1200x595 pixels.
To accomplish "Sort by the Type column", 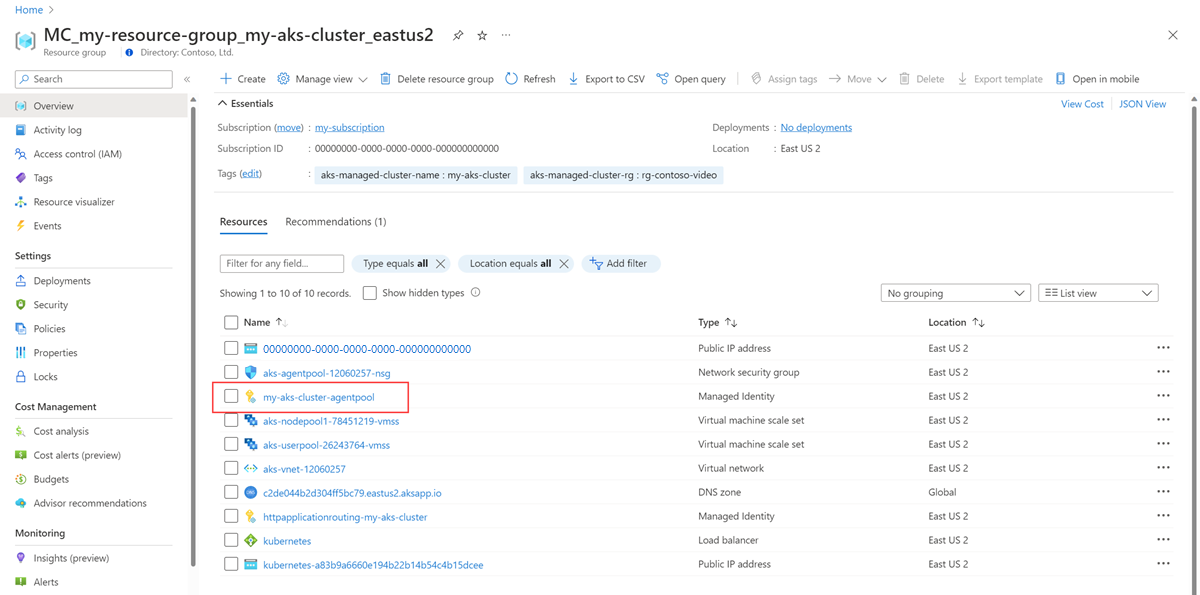I will 718,323.
